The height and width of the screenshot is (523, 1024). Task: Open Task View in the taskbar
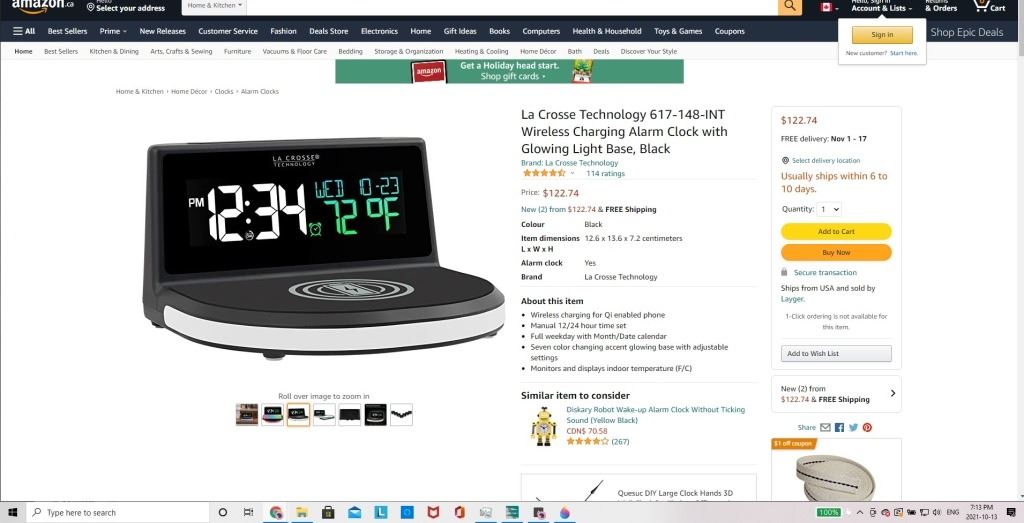click(x=248, y=513)
